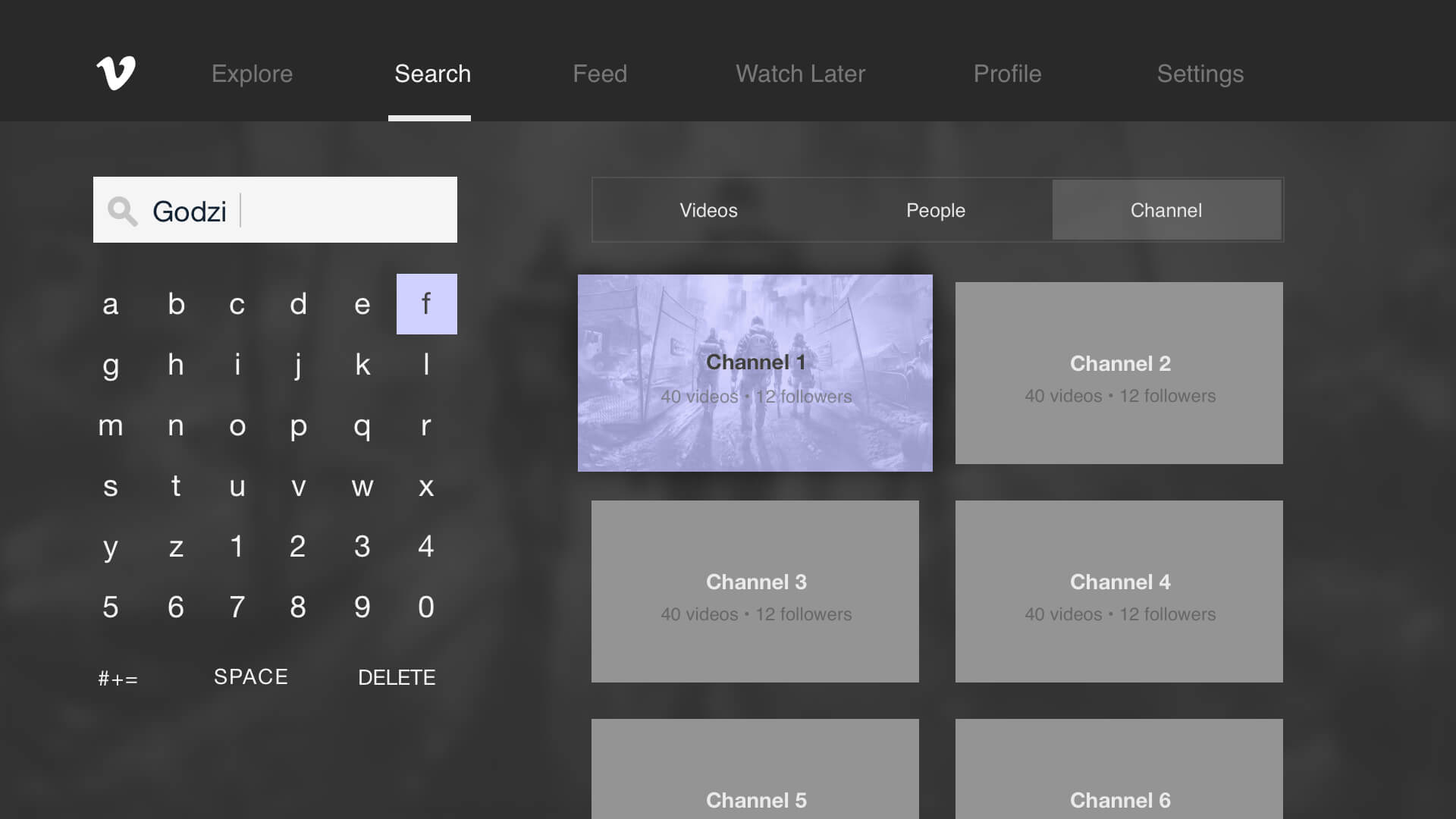Tap the number 3 key
This screenshot has height=819, width=1456.
point(362,547)
